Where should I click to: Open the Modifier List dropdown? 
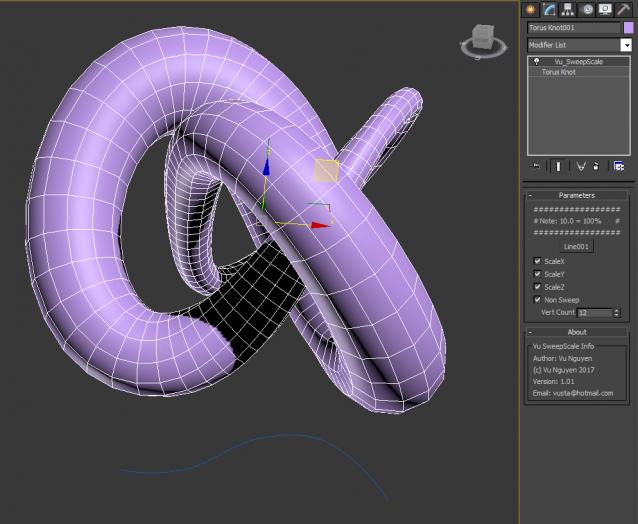click(627, 45)
